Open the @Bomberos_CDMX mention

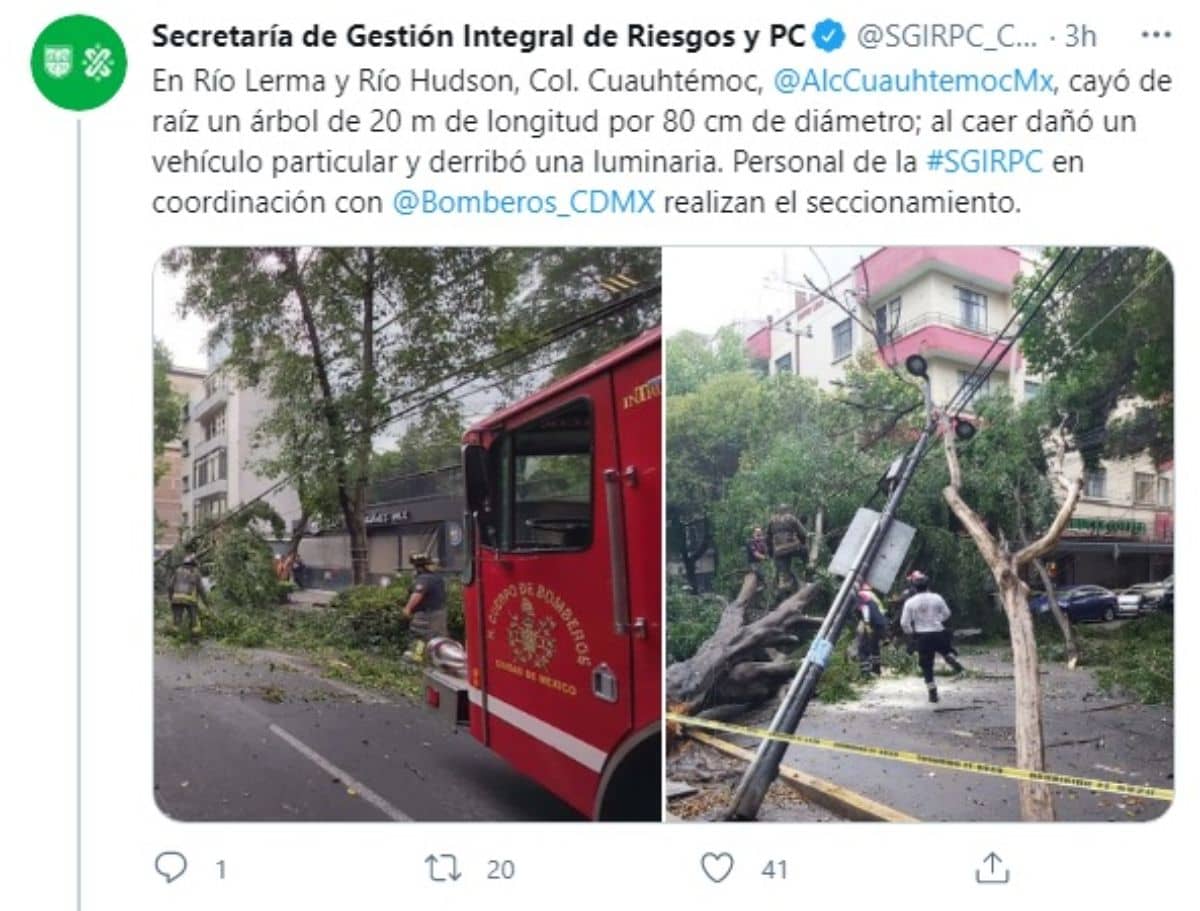click(524, 202)
